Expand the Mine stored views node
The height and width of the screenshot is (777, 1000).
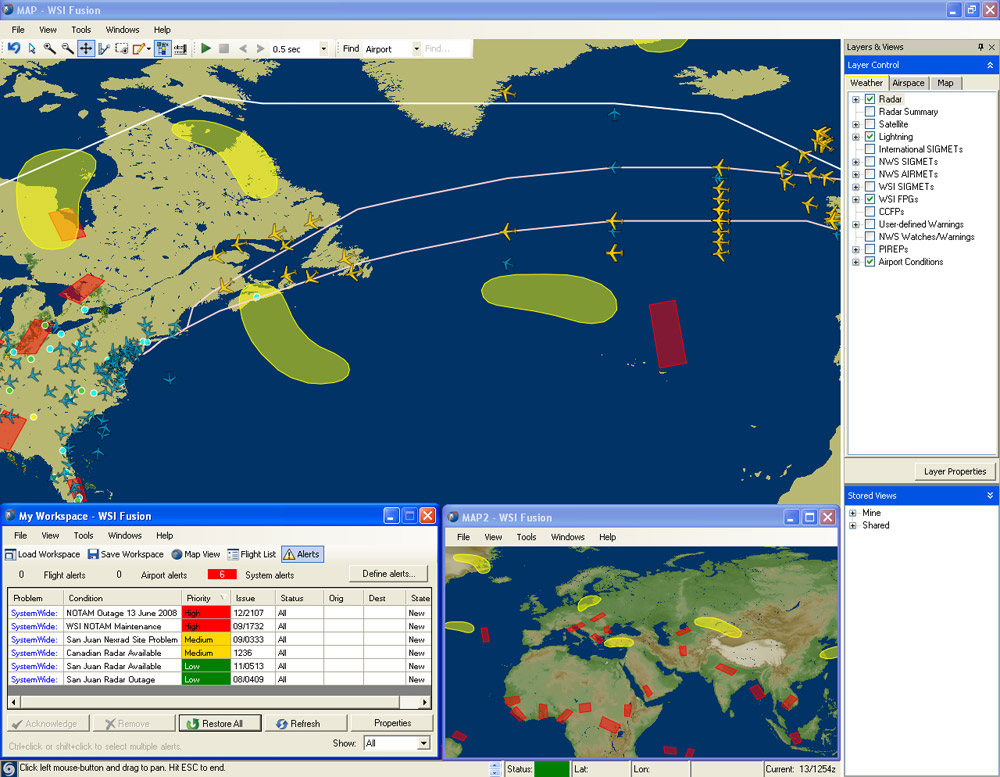(853, 513)
